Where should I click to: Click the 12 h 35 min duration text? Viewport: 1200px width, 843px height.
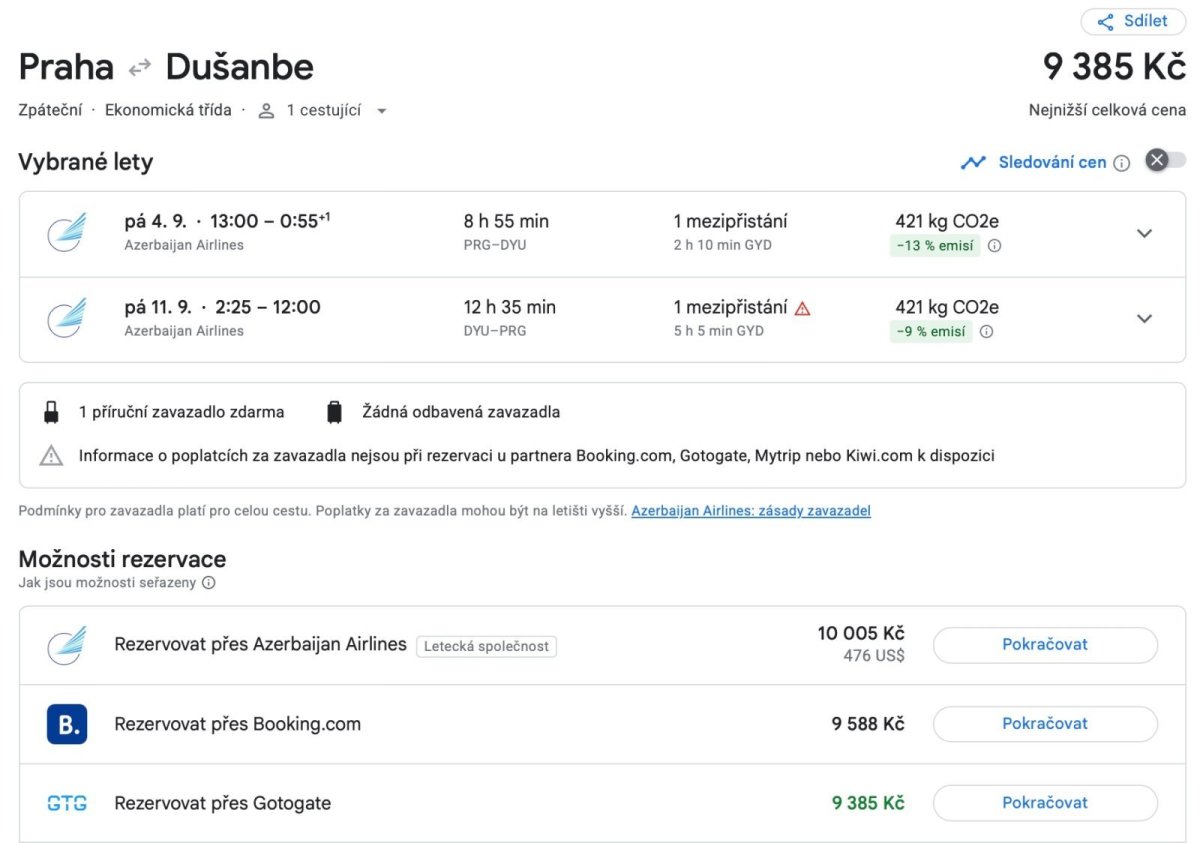(x=510, y=308)
